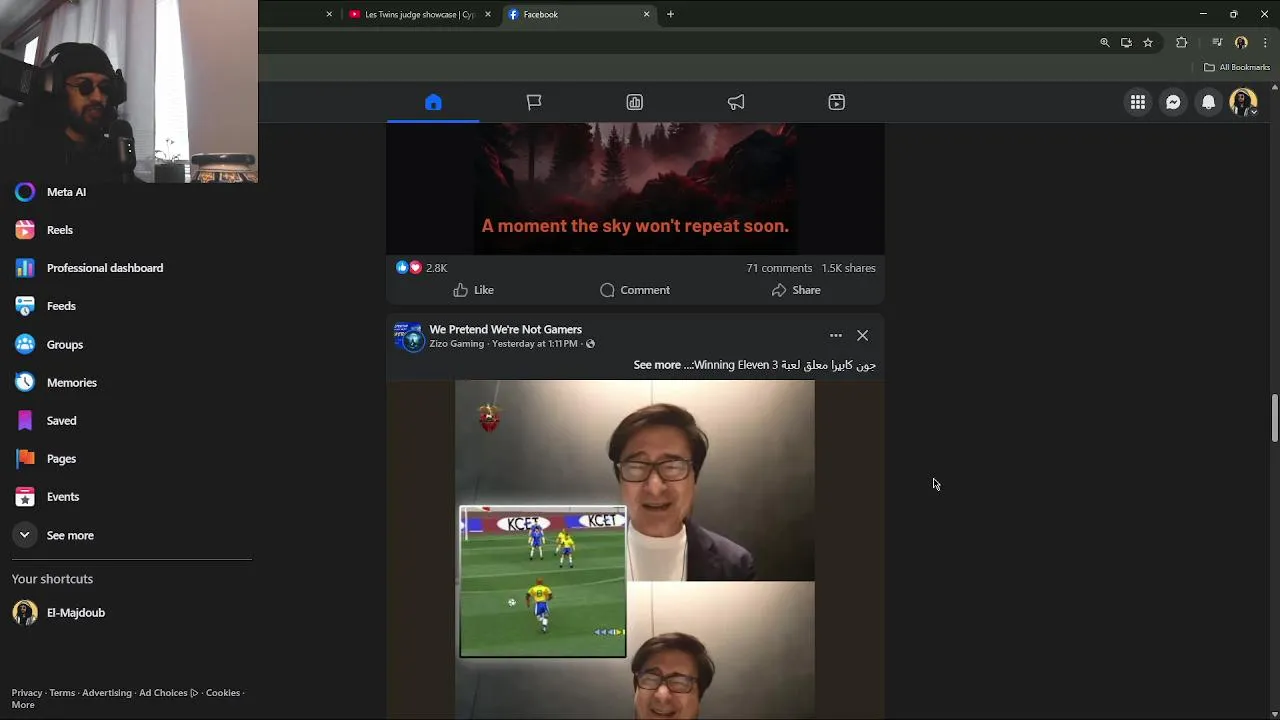
Task: Share the sky moment post
Action: point(796,290)
